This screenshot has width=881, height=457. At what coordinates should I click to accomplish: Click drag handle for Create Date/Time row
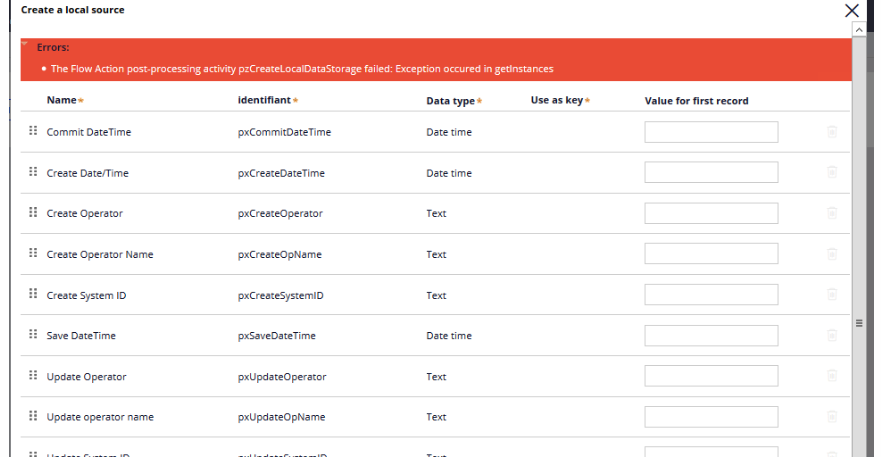(x=33, y=171)
